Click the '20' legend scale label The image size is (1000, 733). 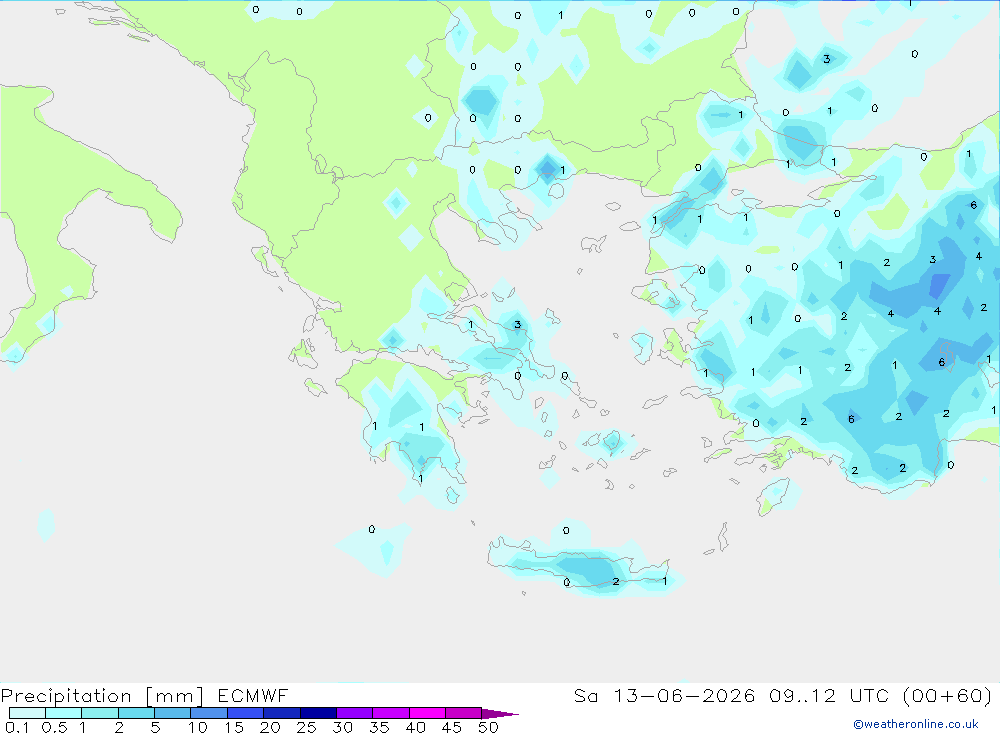(x=270, y=727)
